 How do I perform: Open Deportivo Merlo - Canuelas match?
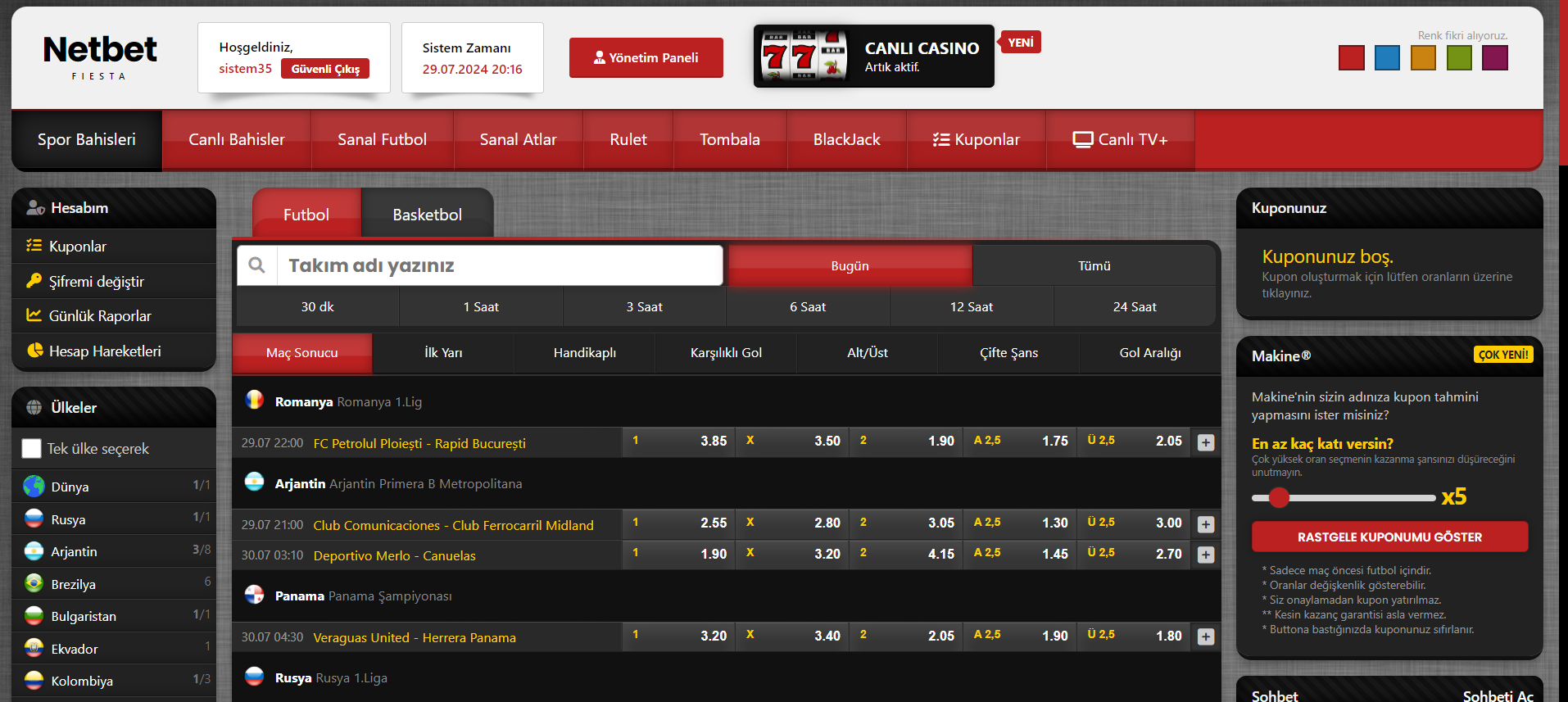(x=394, y=555)
